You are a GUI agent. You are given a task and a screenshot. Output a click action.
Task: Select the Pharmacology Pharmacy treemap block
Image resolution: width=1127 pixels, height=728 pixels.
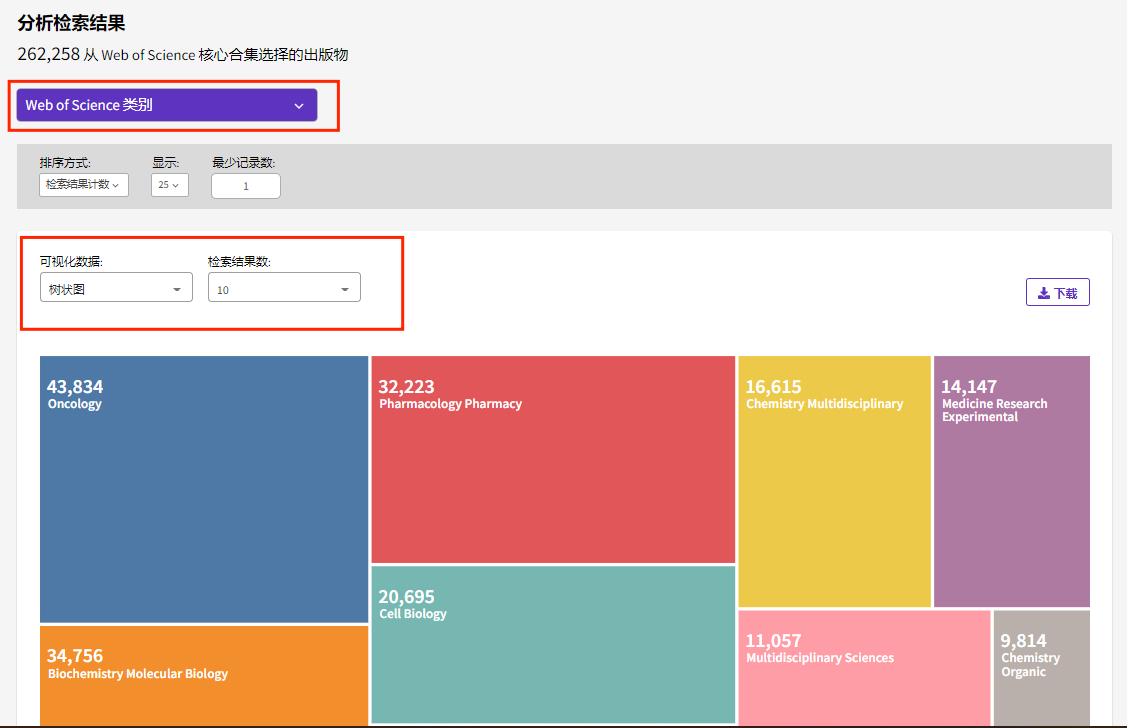click(x=553, y=460)
